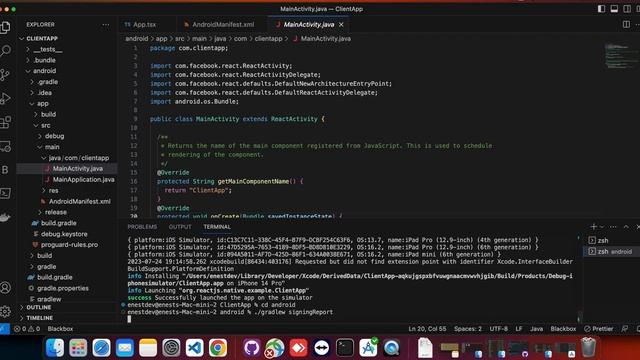The height and width of the screenshot is (360, 640).
Task: Open the launch profile dropdown next to plus
Action: point(602,227)
